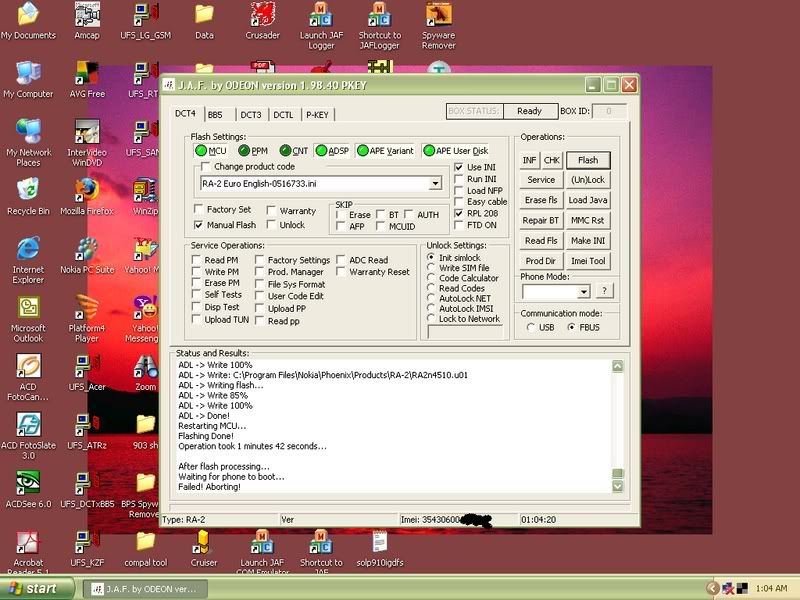Click the Flash operation button

[588, 160]
